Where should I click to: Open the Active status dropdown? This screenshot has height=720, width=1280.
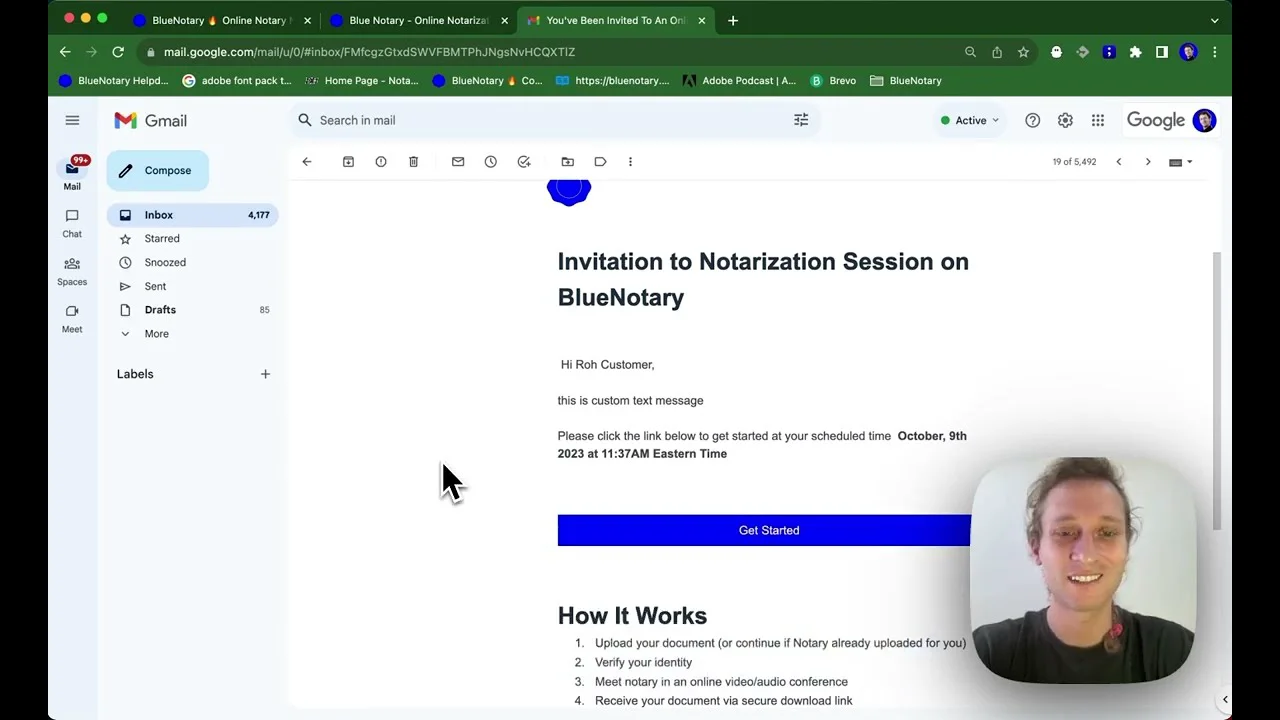(970, 121)
